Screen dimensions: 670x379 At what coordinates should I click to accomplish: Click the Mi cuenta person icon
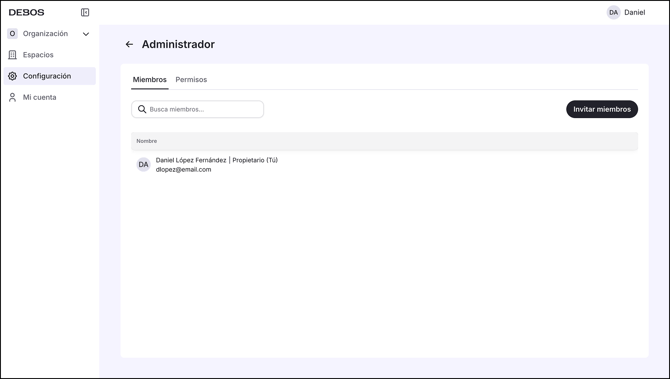(12, 97)
